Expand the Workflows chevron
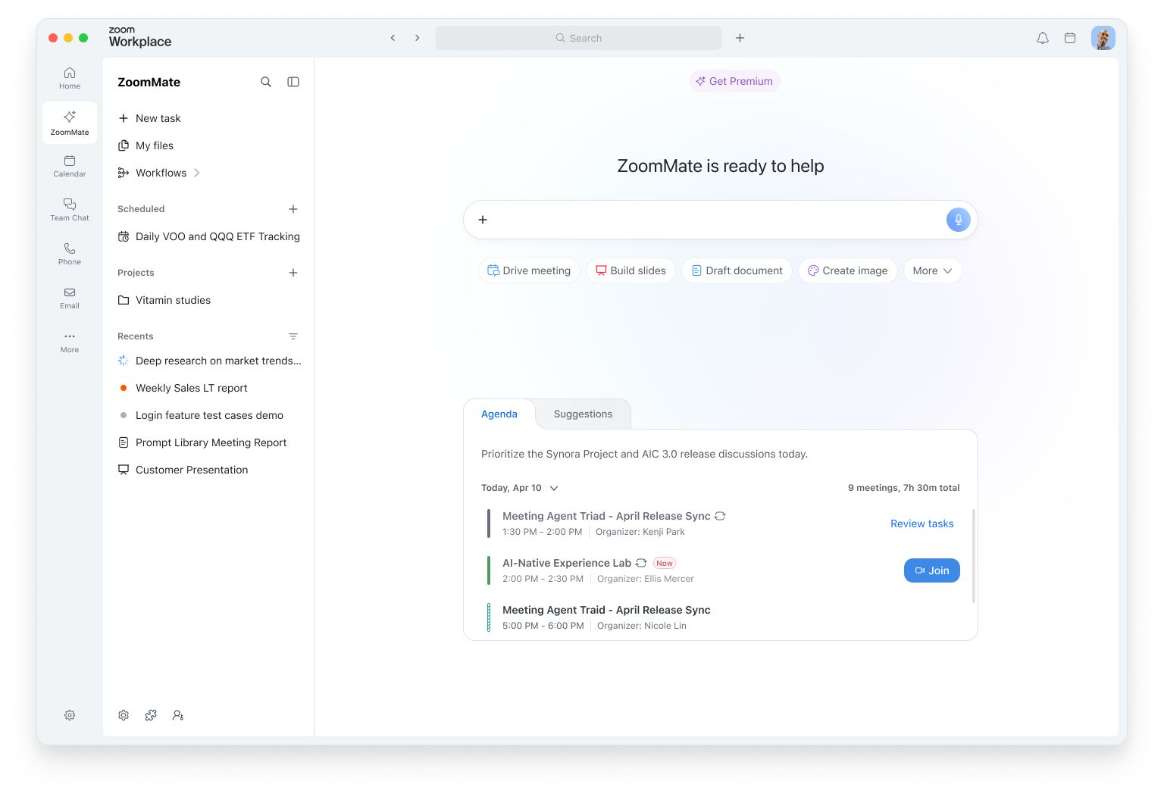The image size is (1164, 800). pos(197,173)
